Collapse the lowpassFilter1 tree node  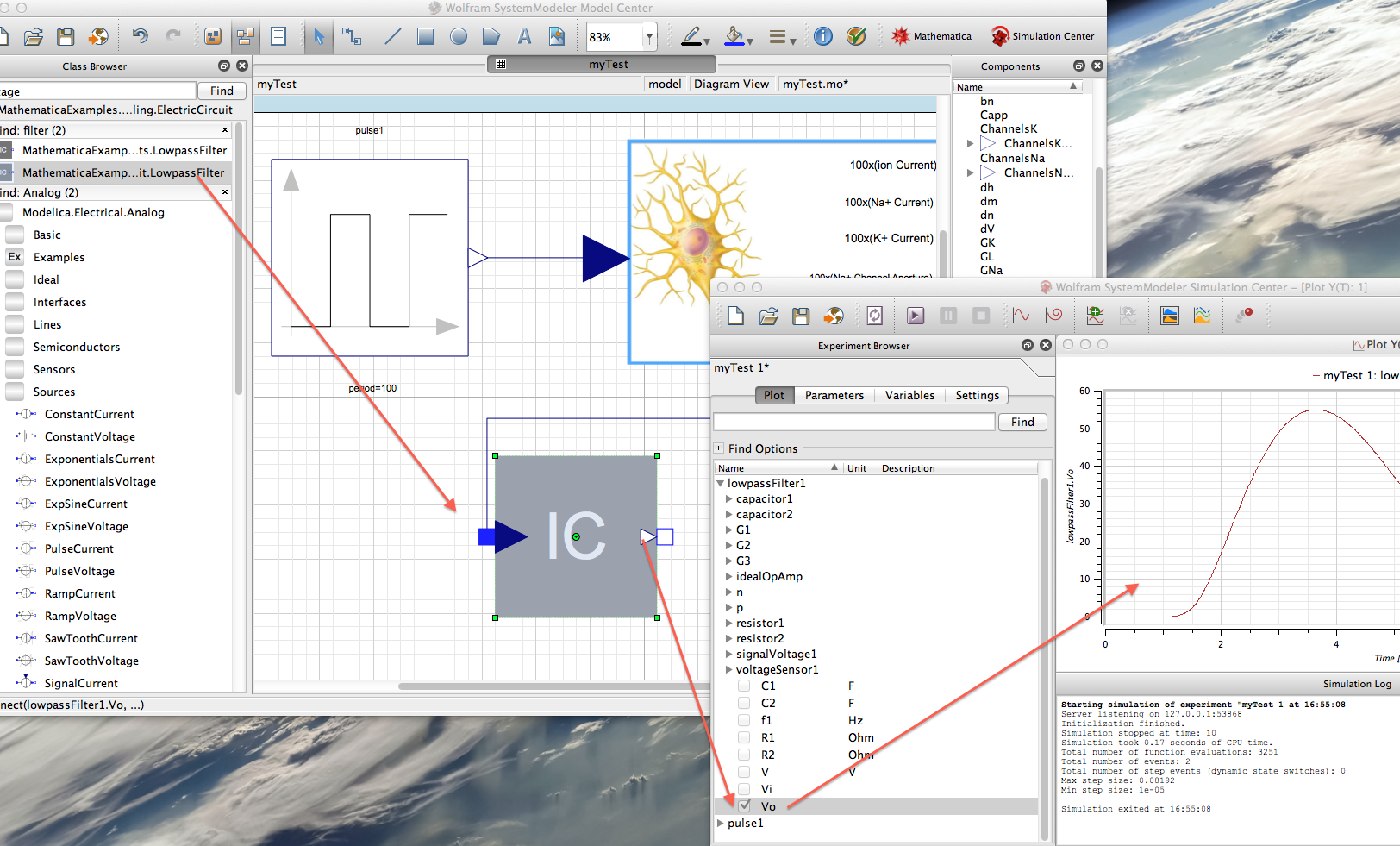click(x=721, y=484)
